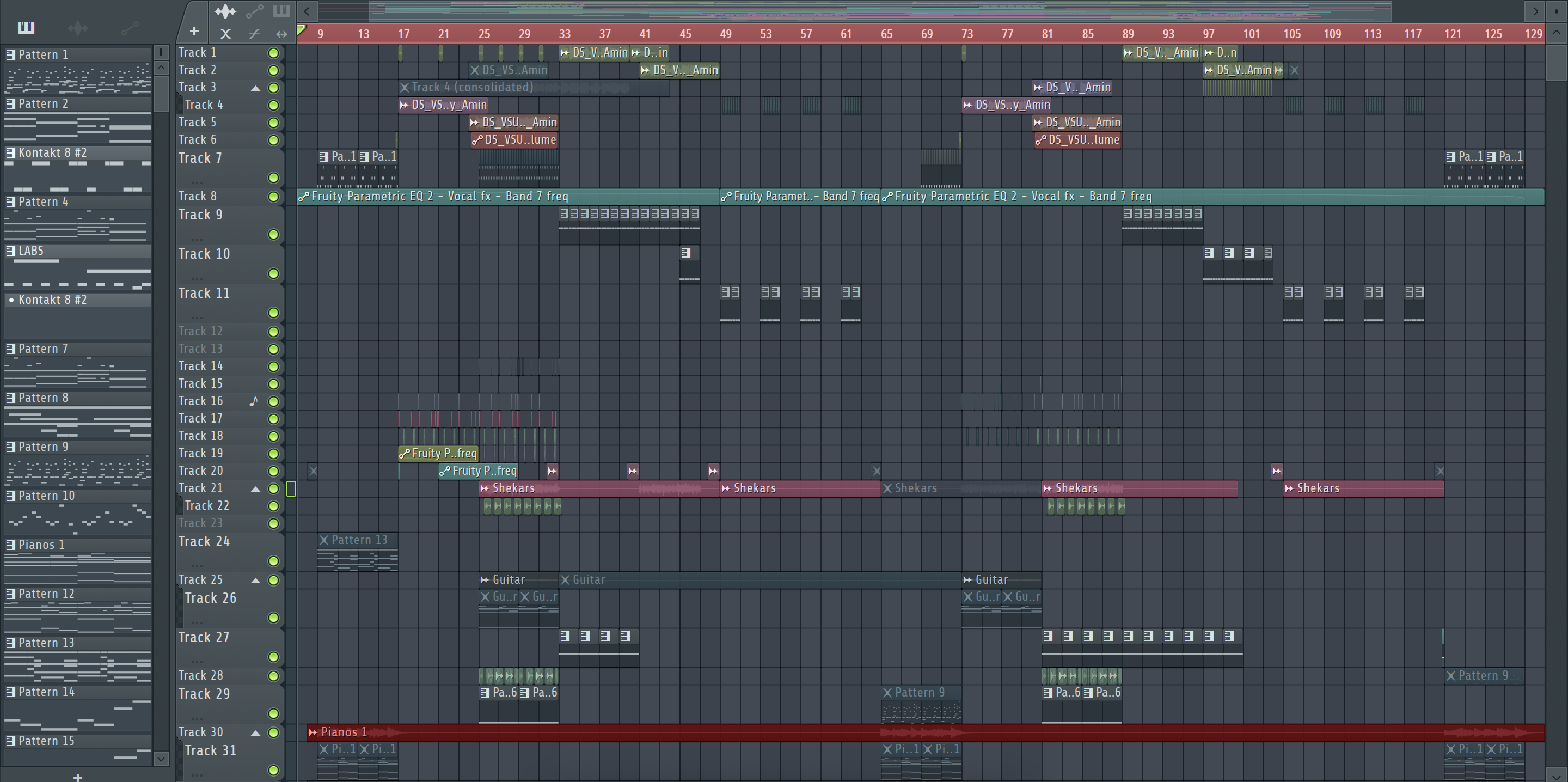Collapse the Track 3 group arrow
The image size is (1568, 782).
pyautogui.click(x=256, y=88)
